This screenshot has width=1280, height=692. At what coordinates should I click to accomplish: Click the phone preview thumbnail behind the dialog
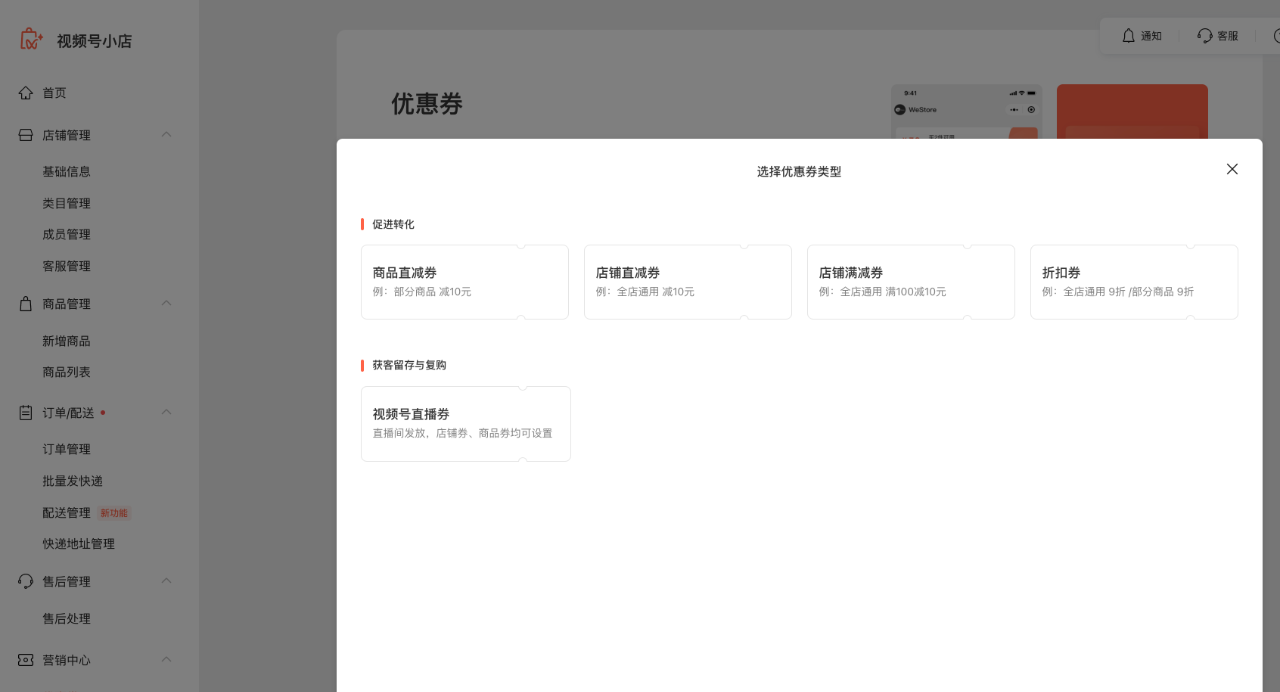[x=966, y=111]
